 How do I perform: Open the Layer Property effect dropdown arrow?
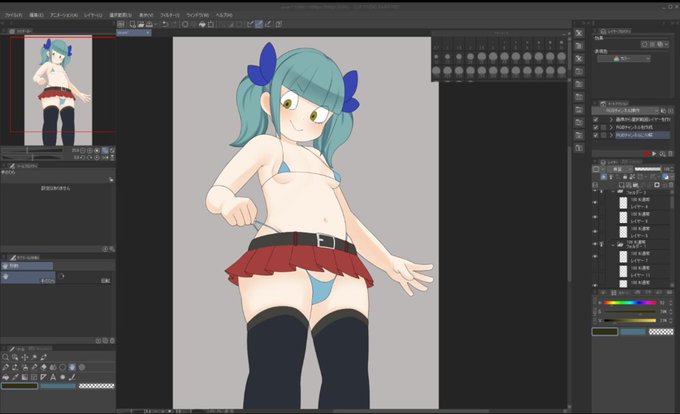[667, 44]
